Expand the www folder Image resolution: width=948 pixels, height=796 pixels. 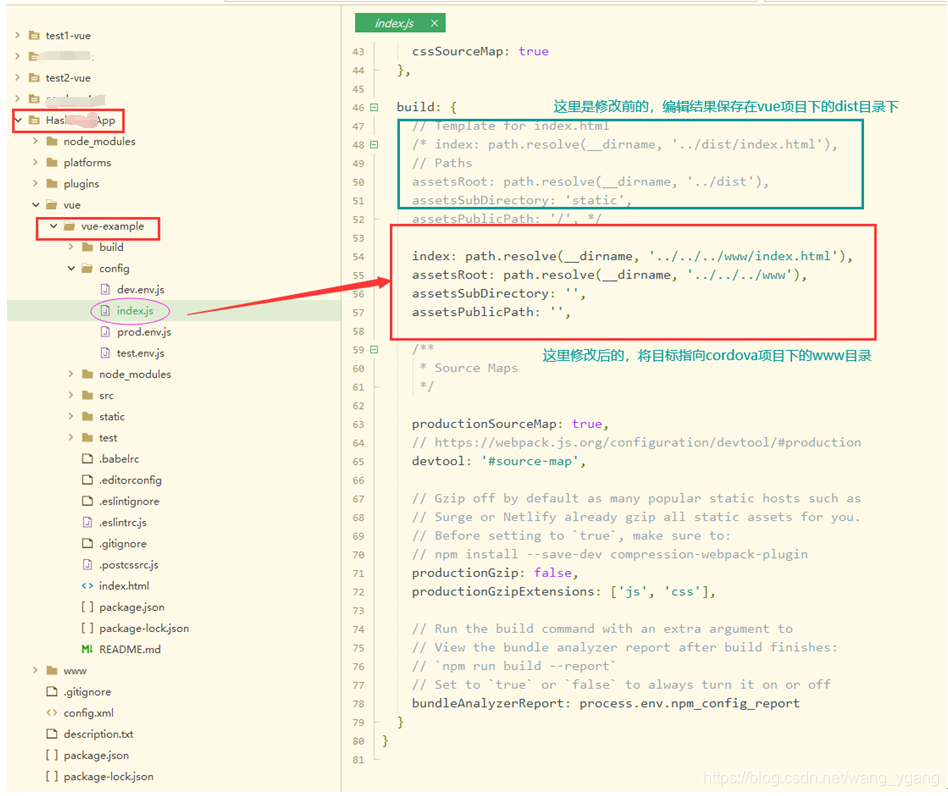tap(35, 670)
